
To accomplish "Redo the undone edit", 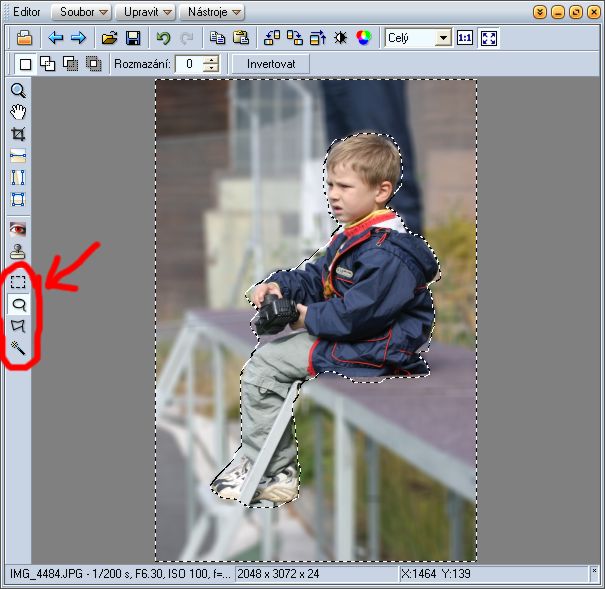I will [x=187, y=38].
